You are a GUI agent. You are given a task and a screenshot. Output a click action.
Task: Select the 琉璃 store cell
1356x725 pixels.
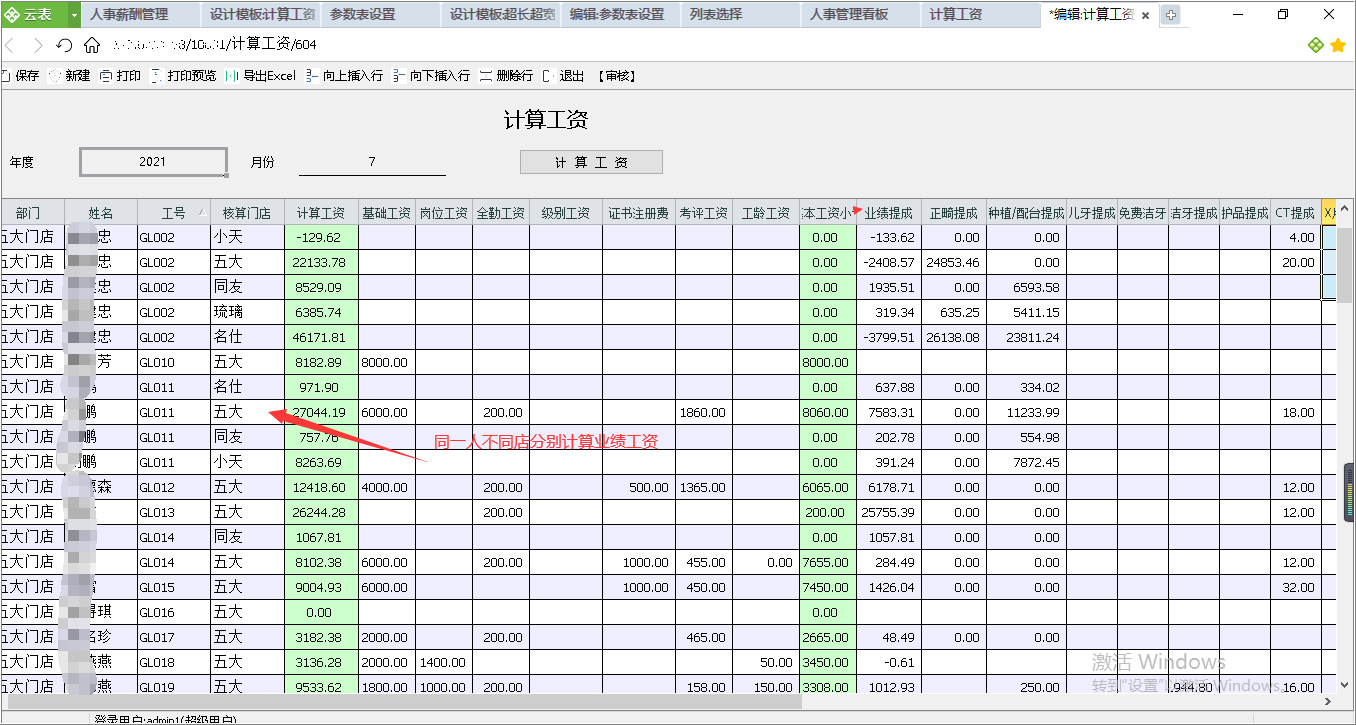(247, 312)
